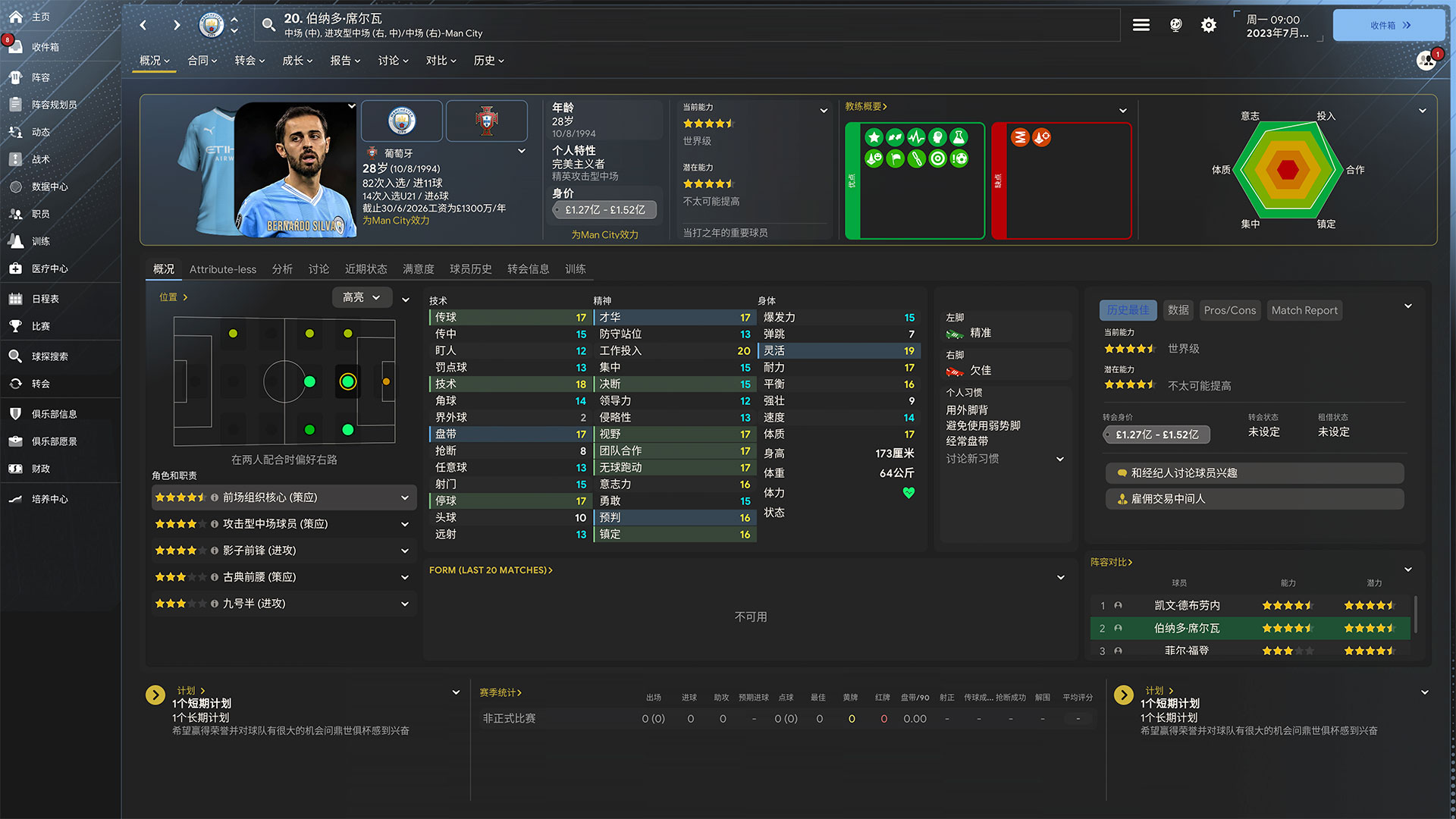This screenshot has width=1456, height=819.
Task: Open the settings gear icon
Action: [1209, 25]
